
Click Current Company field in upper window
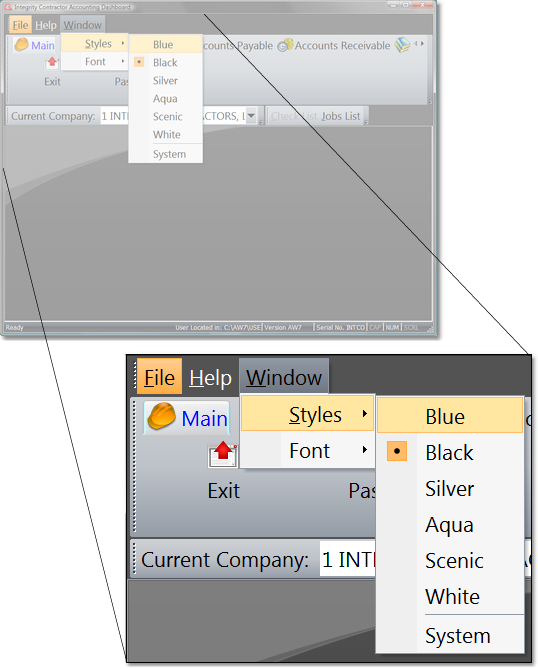[x=178, y=116]
